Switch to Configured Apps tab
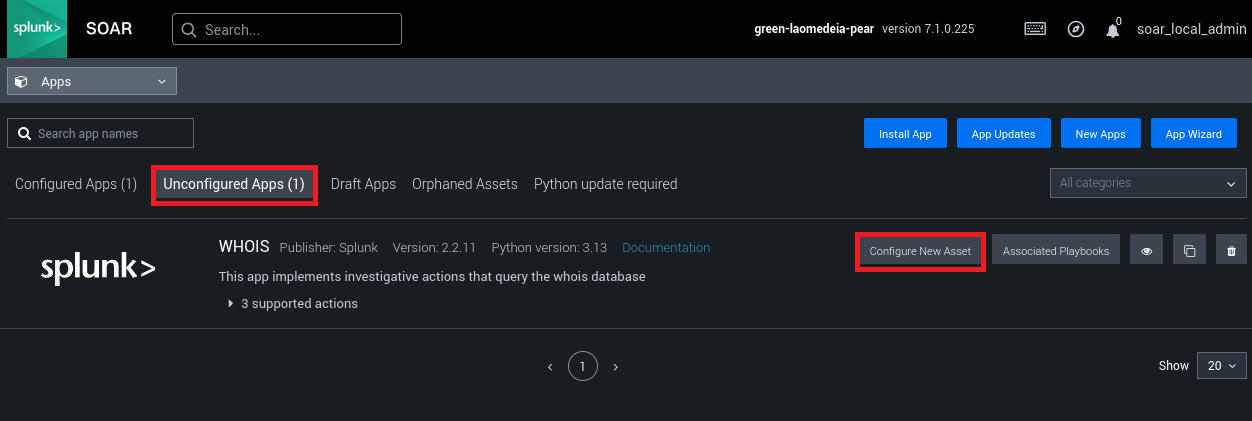 [76, 184]
